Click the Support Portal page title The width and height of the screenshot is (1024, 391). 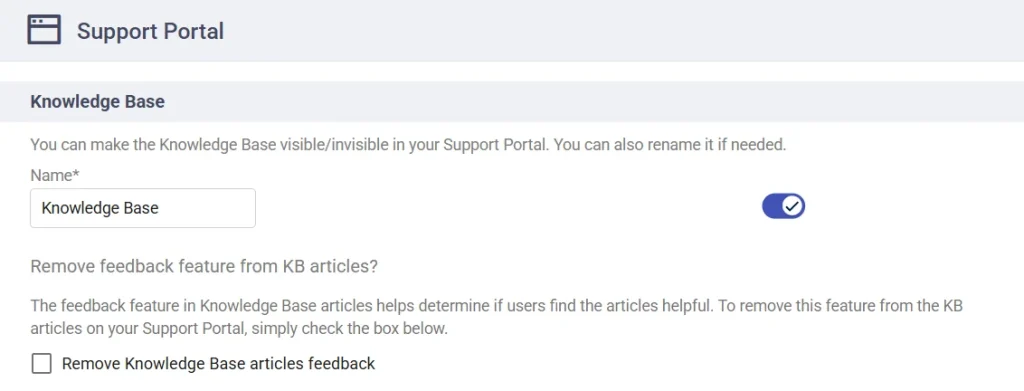coord(150,31)
